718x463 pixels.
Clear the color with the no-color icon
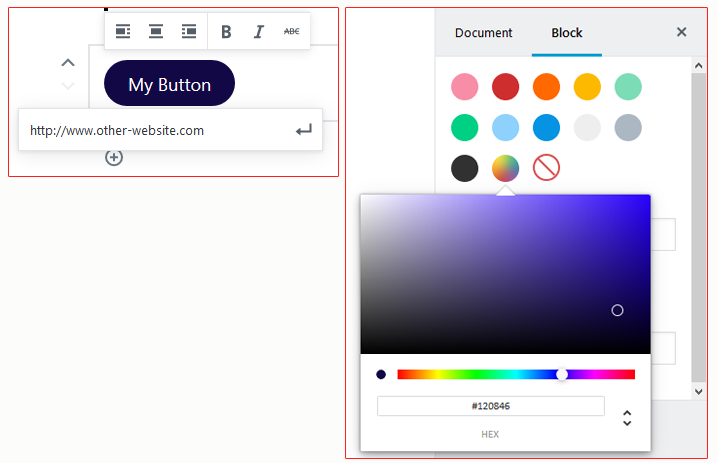coord(546,168)
